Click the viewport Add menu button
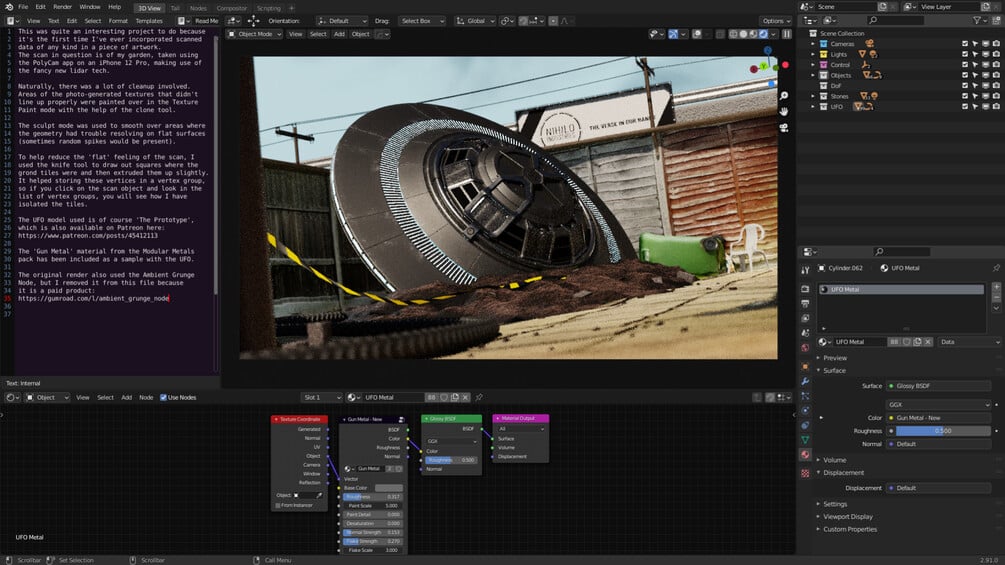Viewport: 1005px width, 565px height. click(x=339, y=34)
